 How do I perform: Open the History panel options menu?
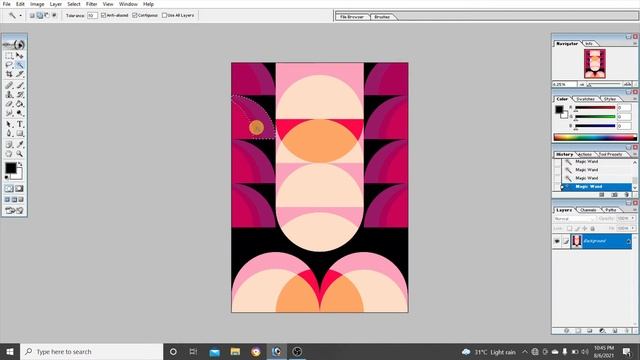click(x=635, y=154)
